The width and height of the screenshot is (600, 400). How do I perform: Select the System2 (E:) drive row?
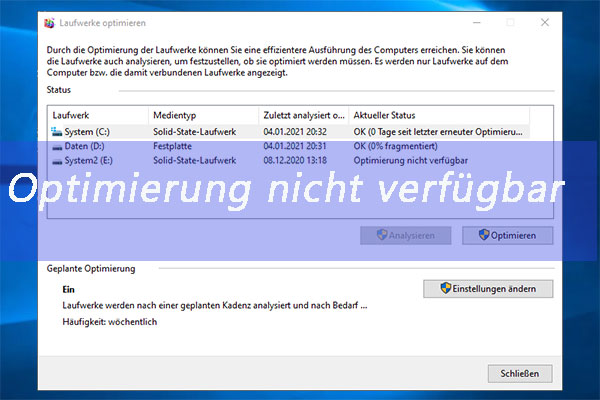tap(289, 160)
